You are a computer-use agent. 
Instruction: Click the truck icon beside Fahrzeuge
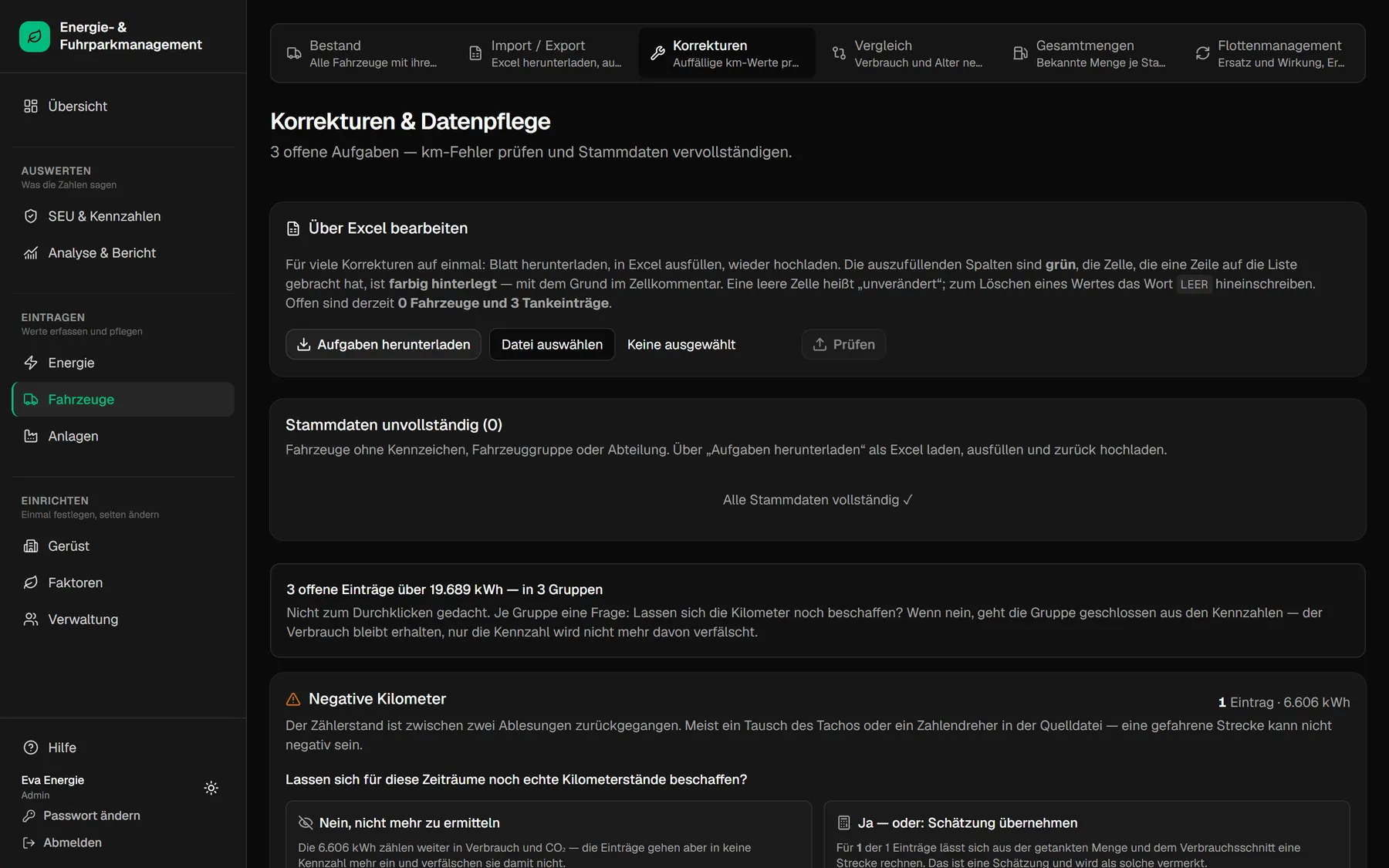(31, 400)
